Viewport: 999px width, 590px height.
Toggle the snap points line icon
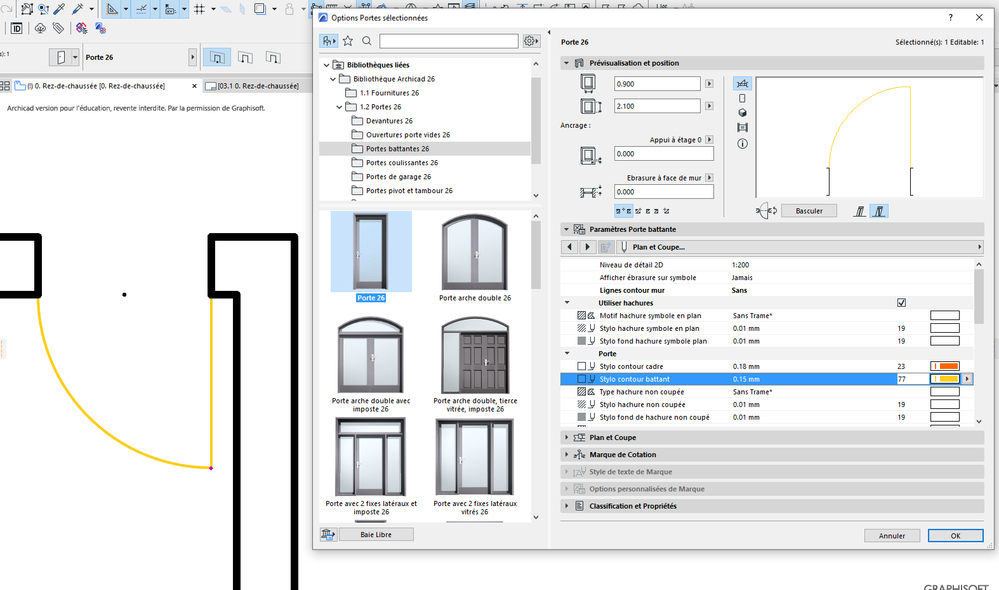[x=141, y=9]
